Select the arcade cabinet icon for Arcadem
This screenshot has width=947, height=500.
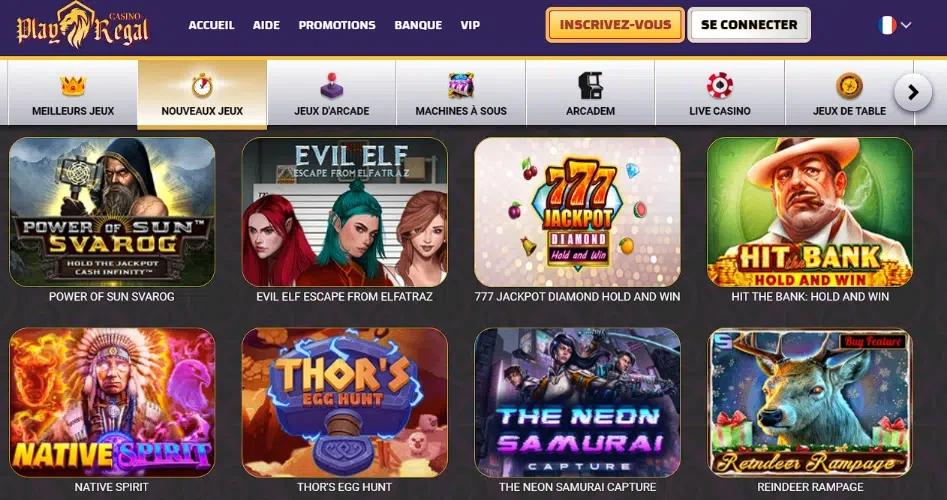591,86
